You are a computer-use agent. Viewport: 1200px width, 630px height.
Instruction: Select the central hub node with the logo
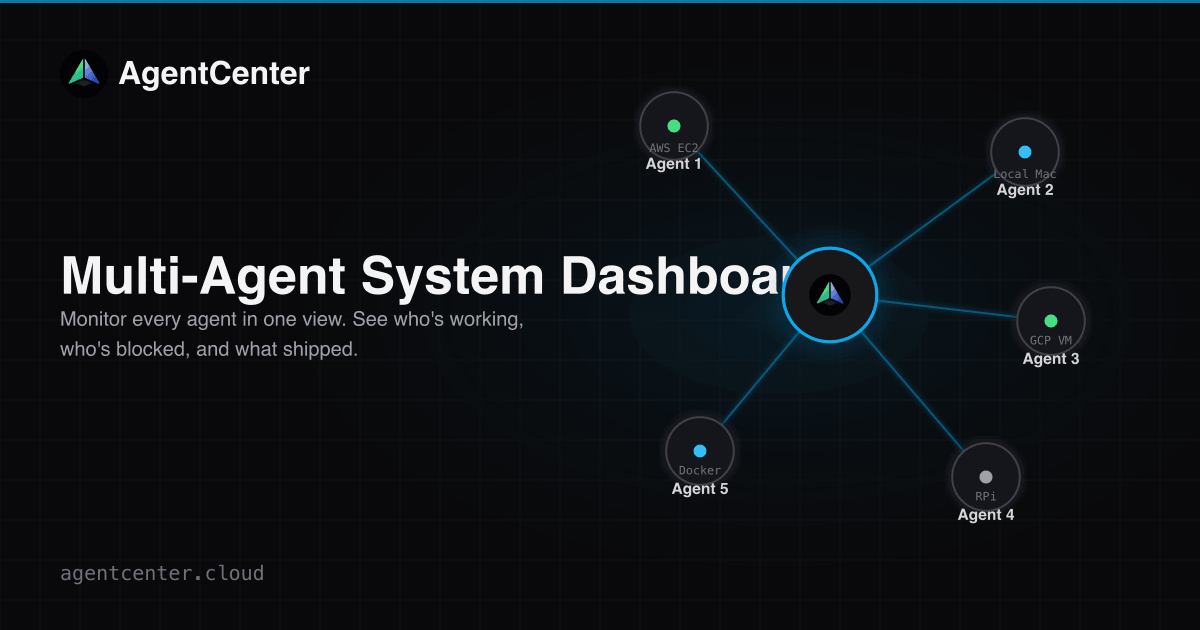(830, 295)
